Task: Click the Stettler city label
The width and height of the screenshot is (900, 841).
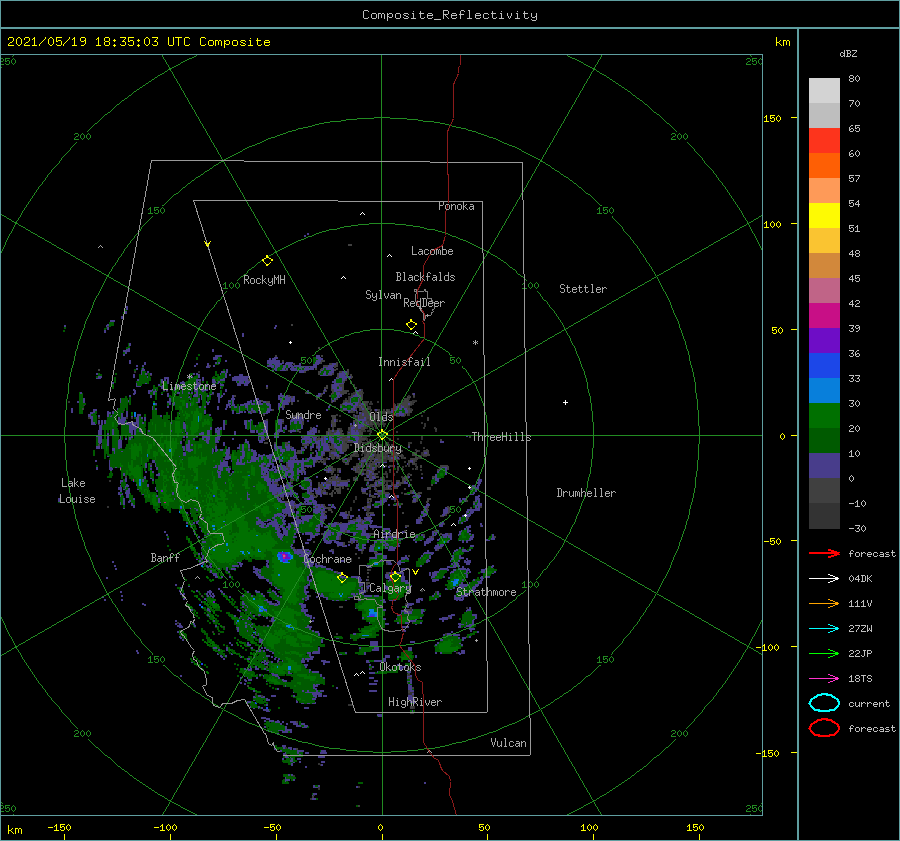Action: point(583,289)
